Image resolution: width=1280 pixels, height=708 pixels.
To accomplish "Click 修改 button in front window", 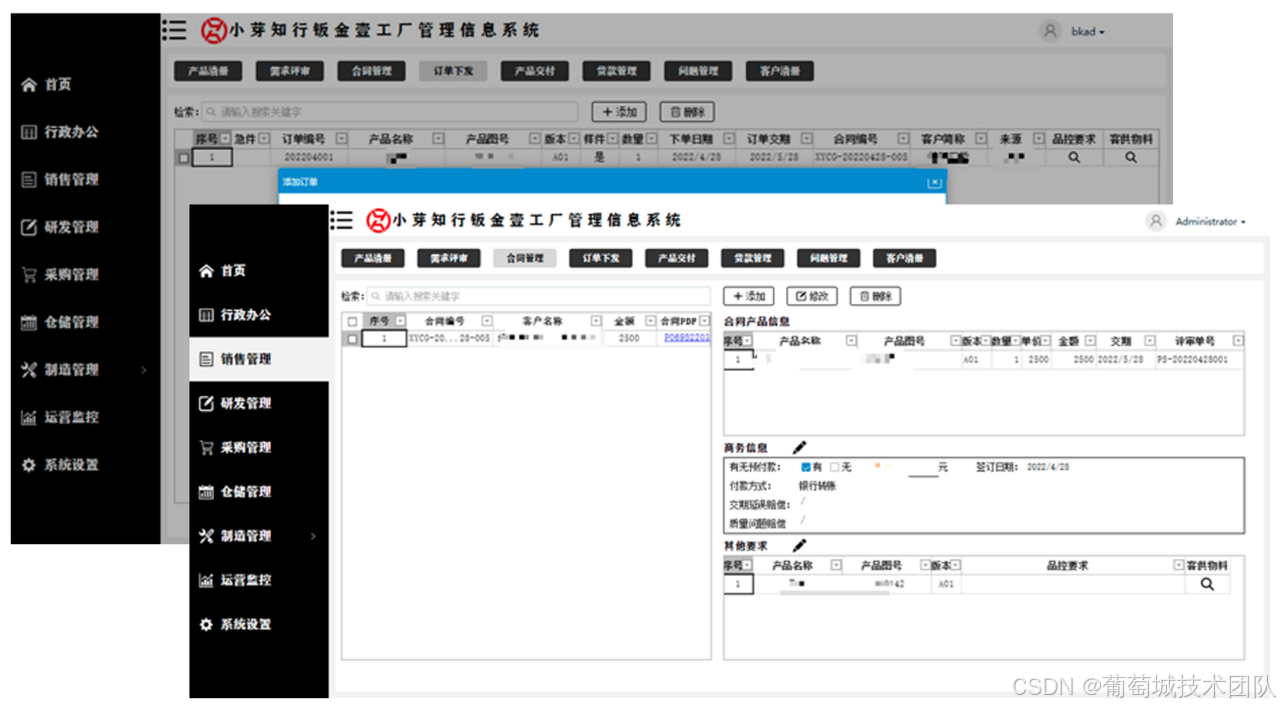I will point(812,296).
